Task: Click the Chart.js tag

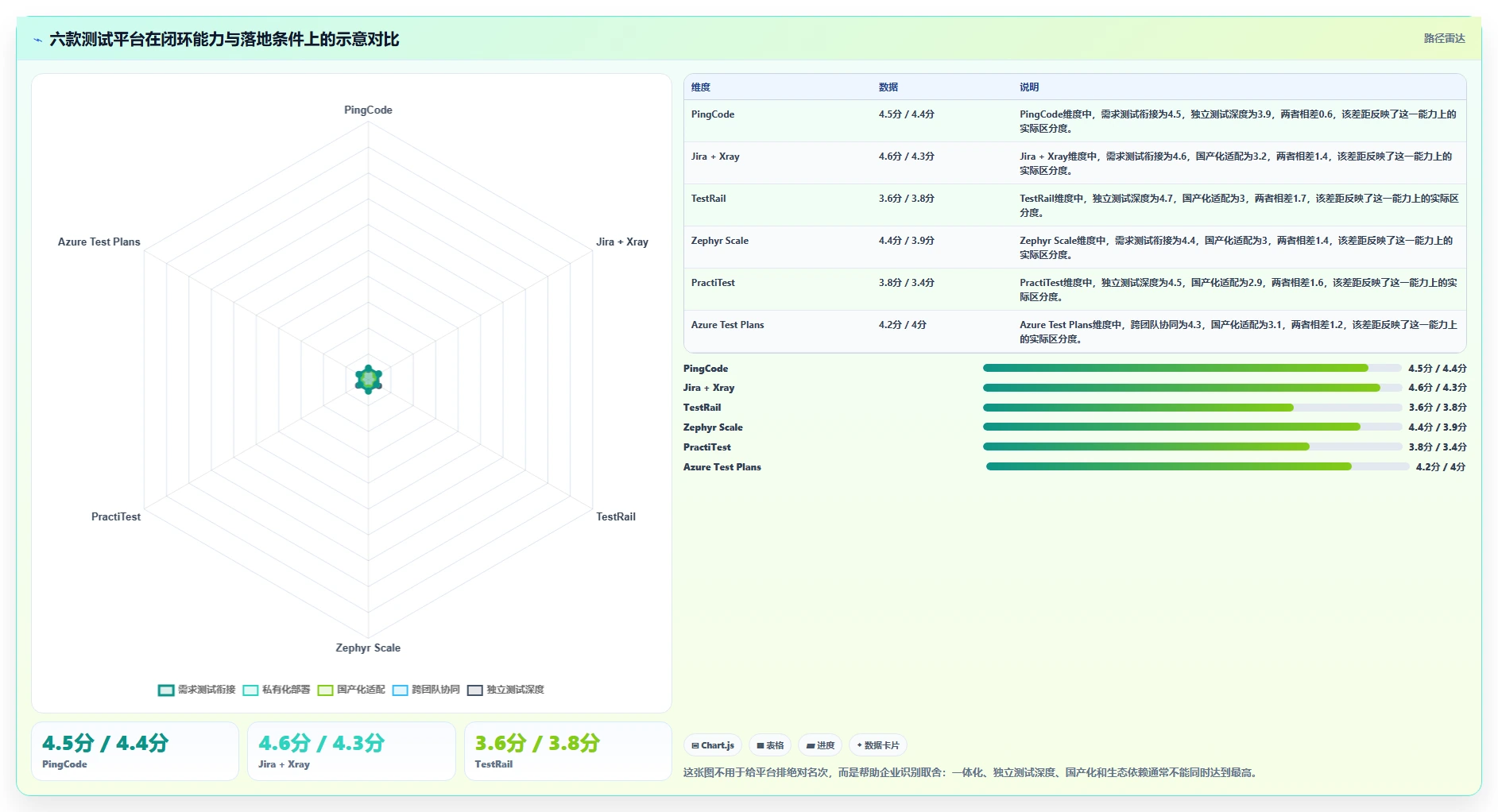Action: click(713, 745)
